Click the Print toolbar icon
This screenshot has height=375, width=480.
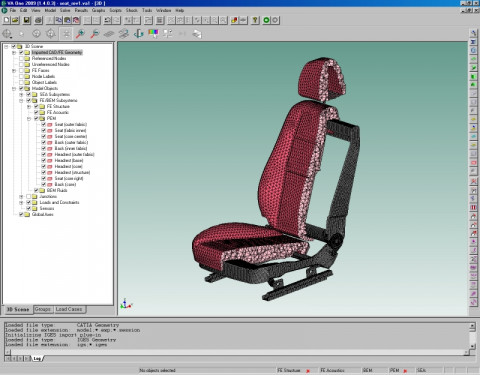38,20
